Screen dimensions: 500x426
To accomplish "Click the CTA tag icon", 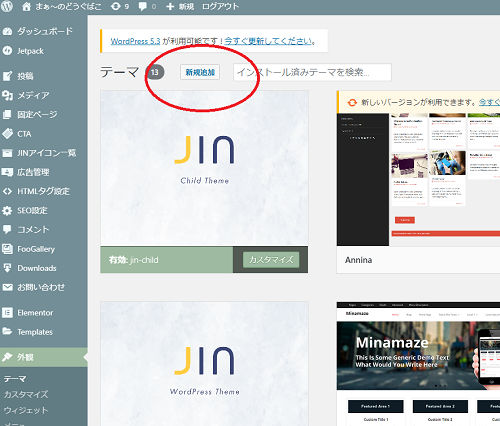I will click(7, 134).
